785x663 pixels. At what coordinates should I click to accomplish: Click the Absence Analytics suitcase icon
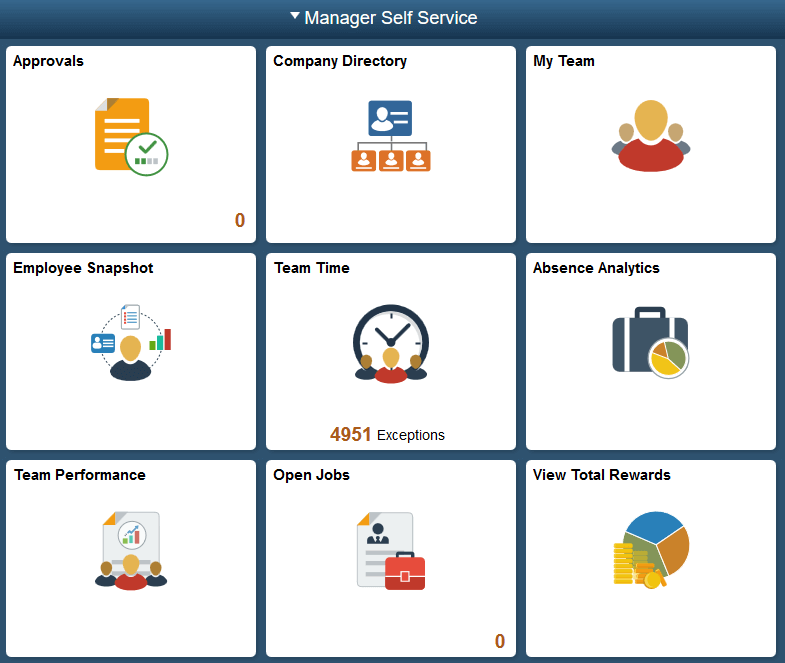click(x=651, y=343)
